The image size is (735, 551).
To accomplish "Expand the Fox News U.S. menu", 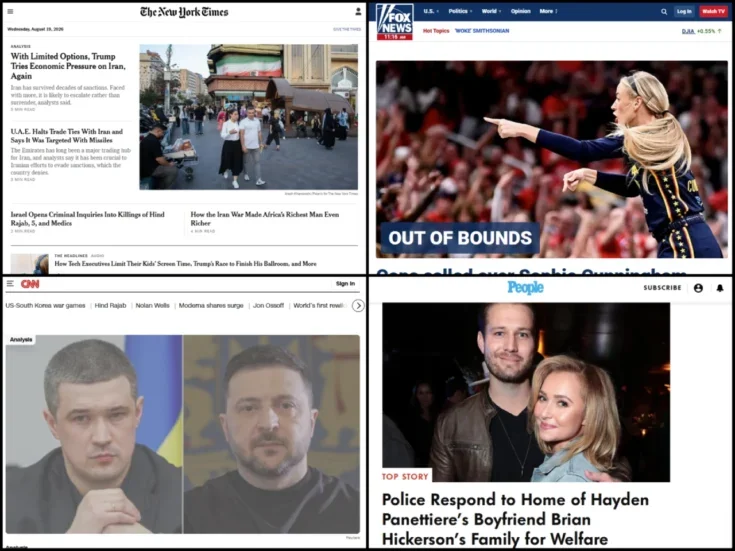I will pyautogui.click(x=431, y=11).
